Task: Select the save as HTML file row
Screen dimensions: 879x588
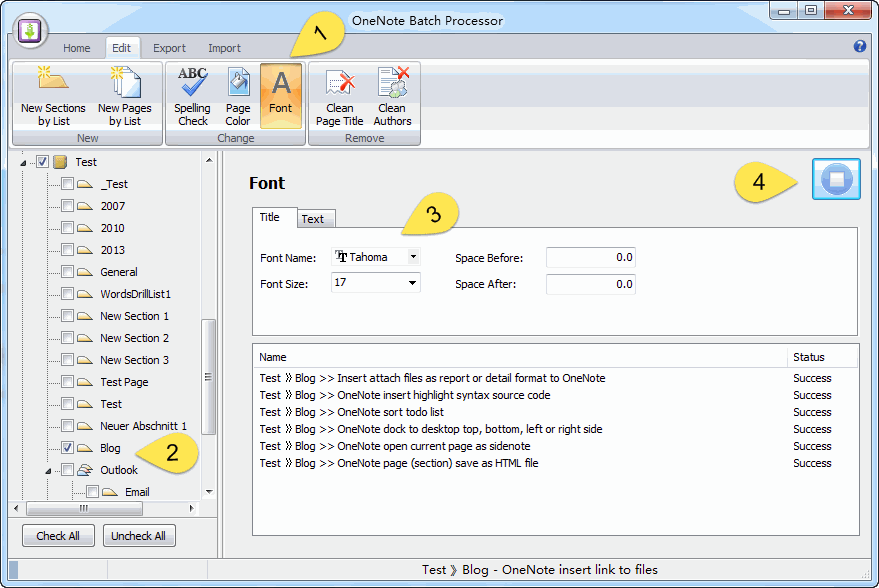Action: coord(555,463)
